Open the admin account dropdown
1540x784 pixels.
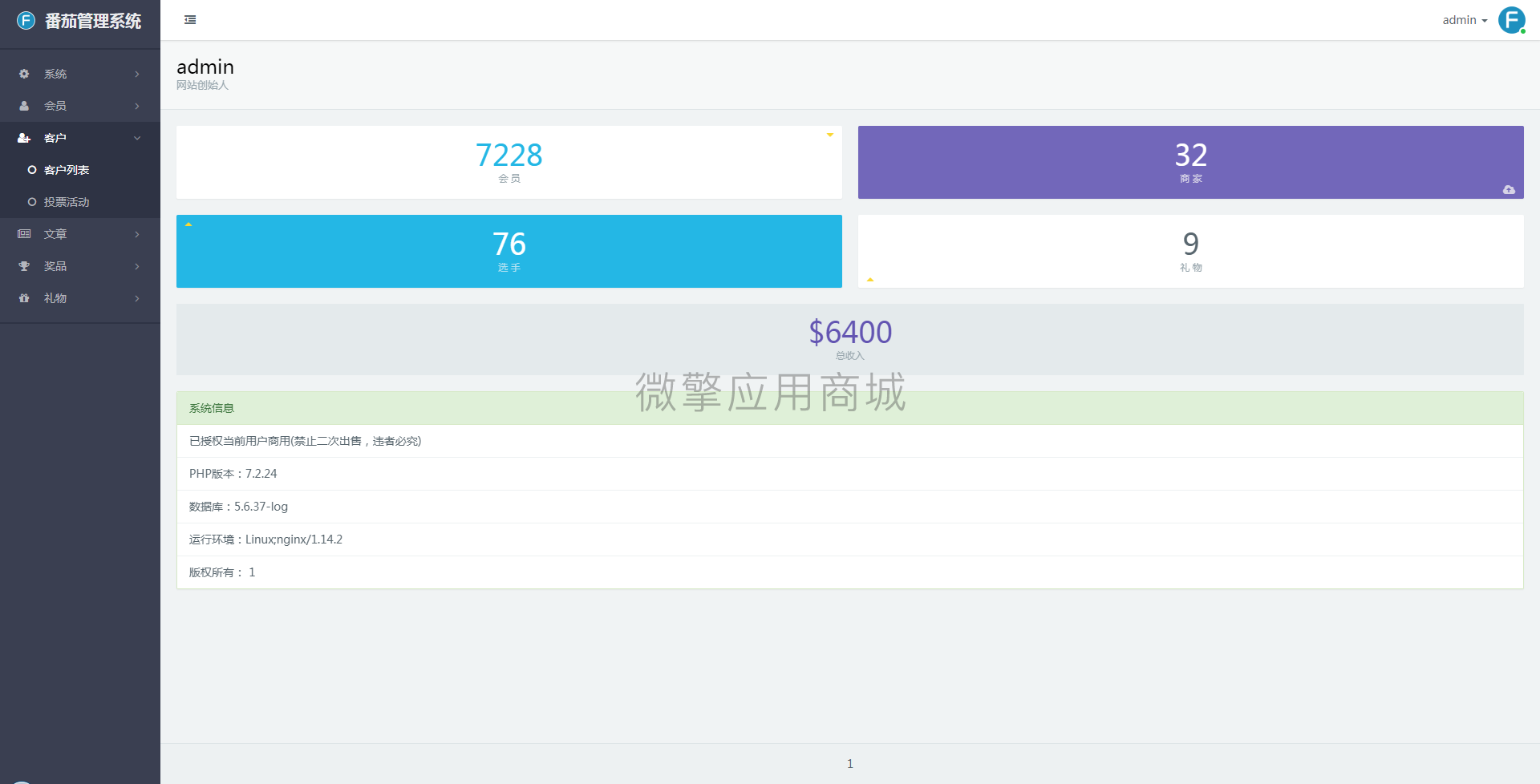pos(1465,20)
